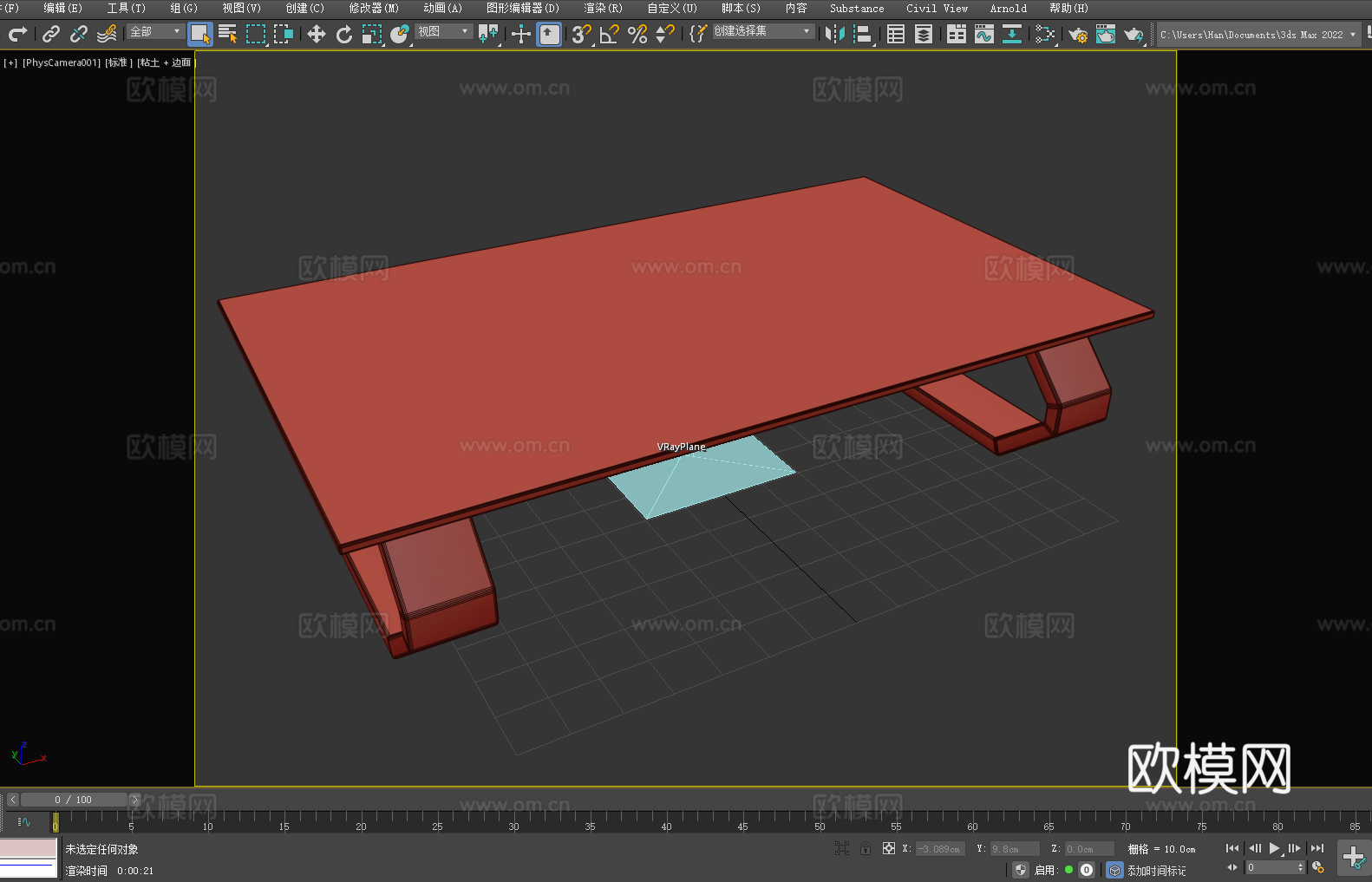
Task: Open Material Editor icon
Action: tap(1045, 34)
